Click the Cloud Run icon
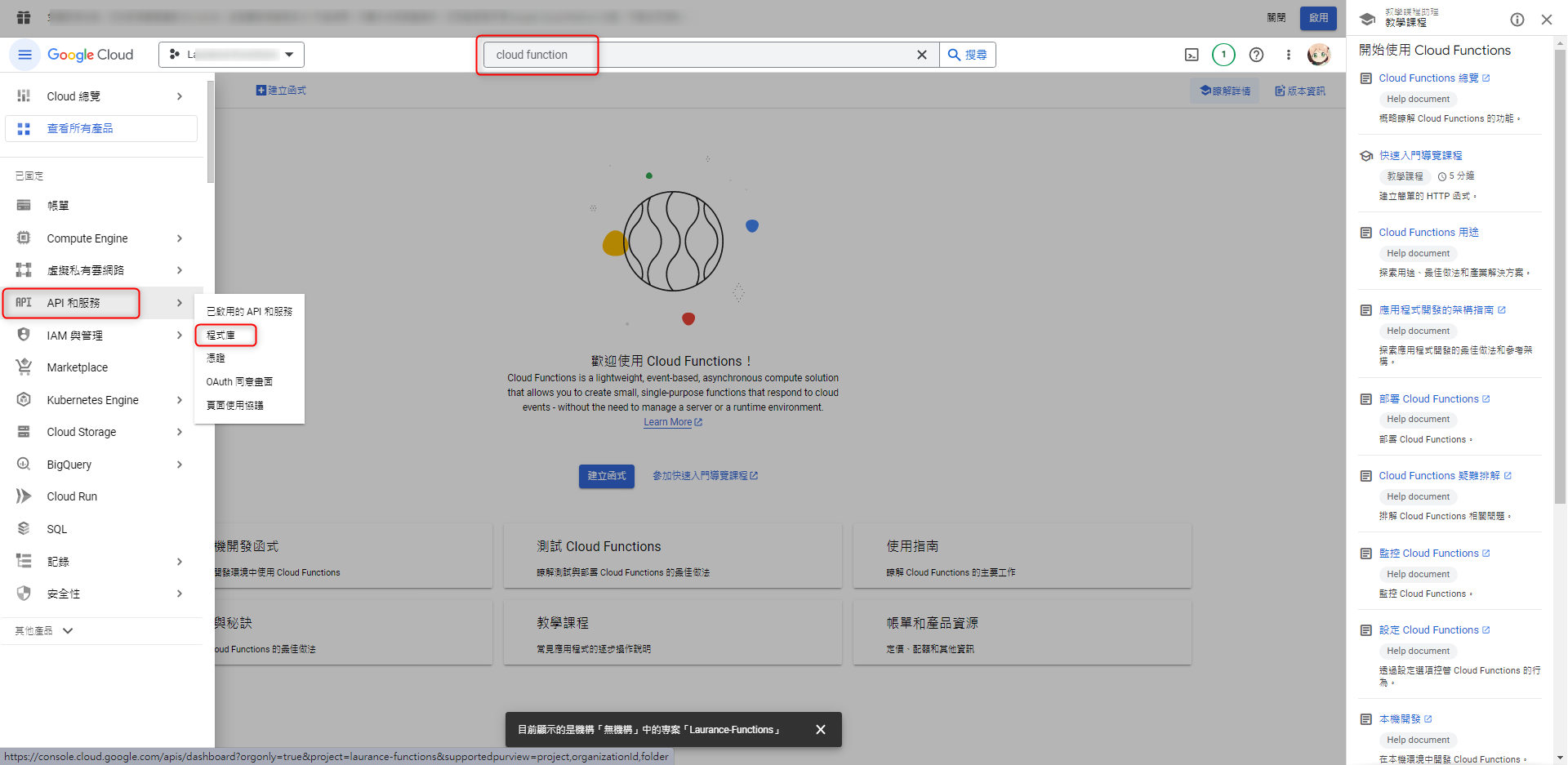The height and width of the screenshot is (765, 1568). [x=24, y=496]
